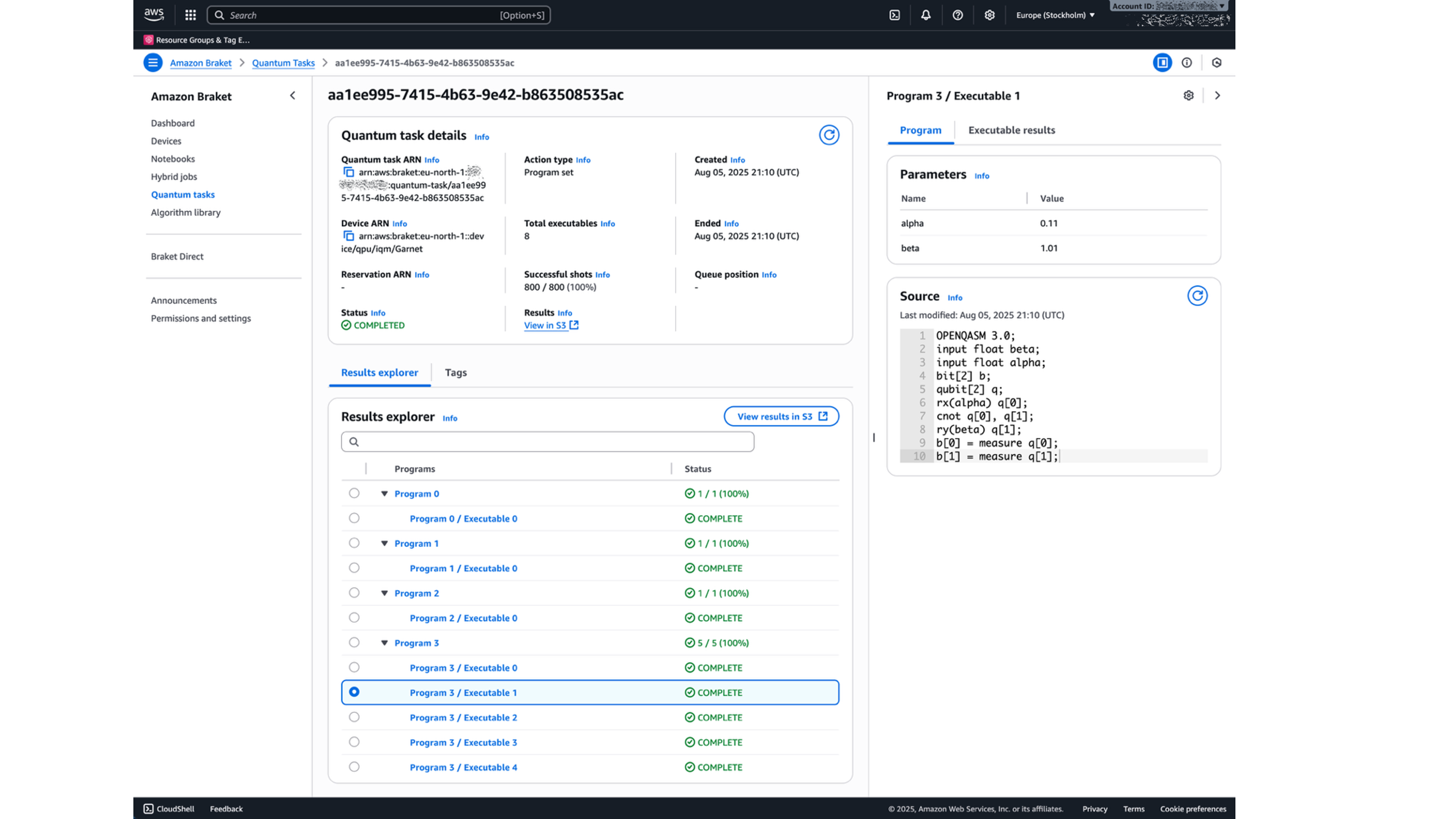Switch to the Executable results tab

coord(1011,130)
